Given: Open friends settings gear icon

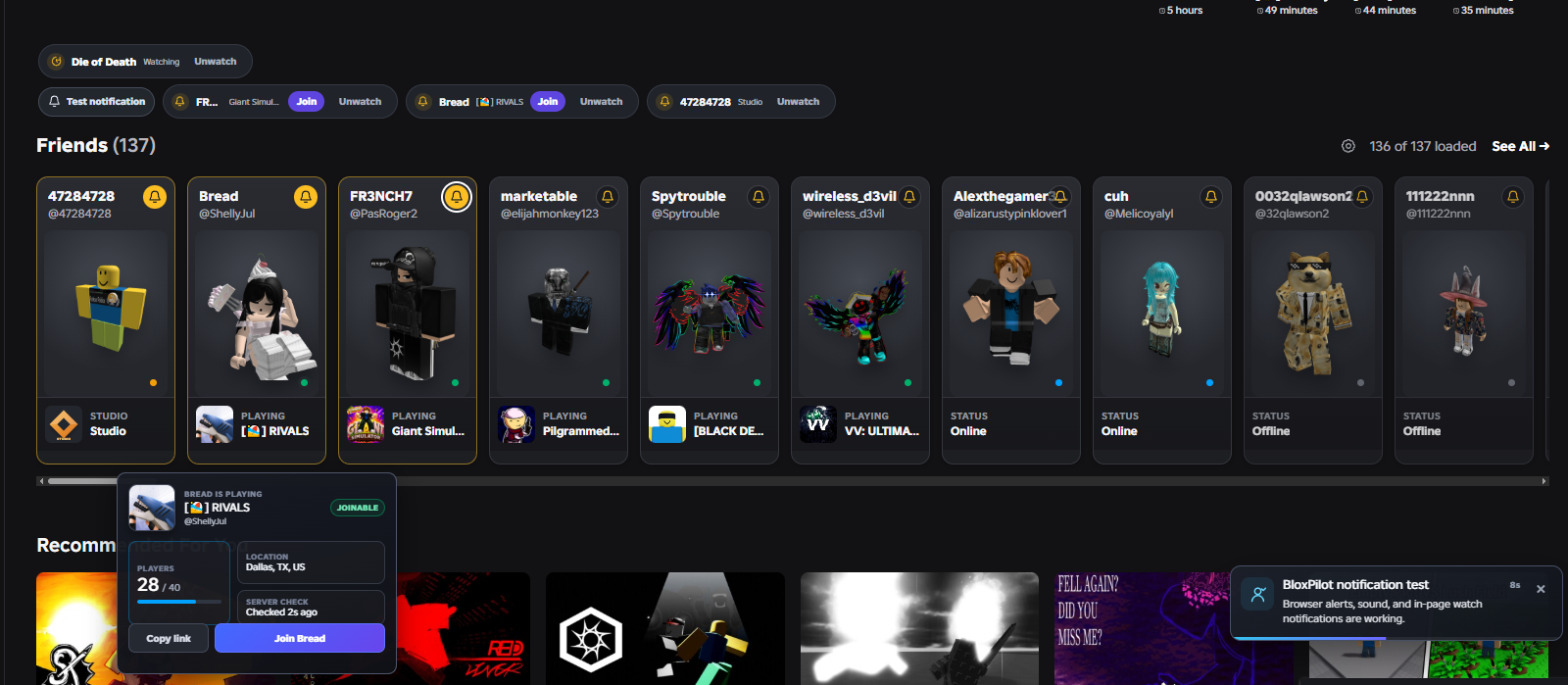Looking at the screenshot, I should 1348,146.
